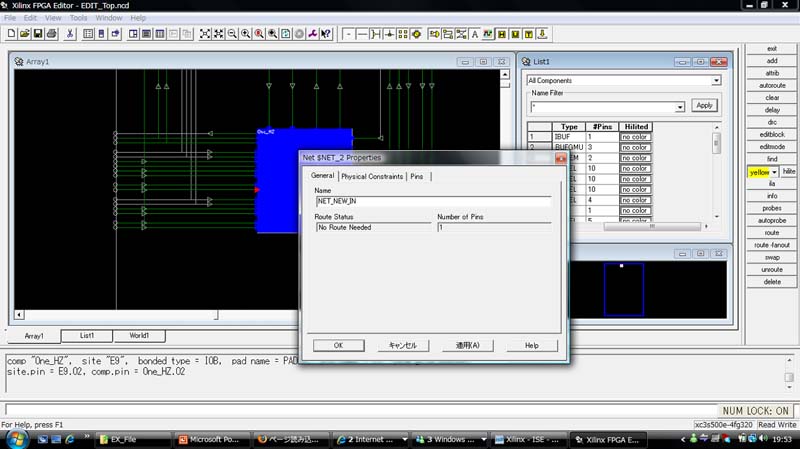Image resolution: width=800 pixels, height=449 pixels.
Task: Click the 2x2 grid dots toolbar icon
Action: (x=403, y=34)
